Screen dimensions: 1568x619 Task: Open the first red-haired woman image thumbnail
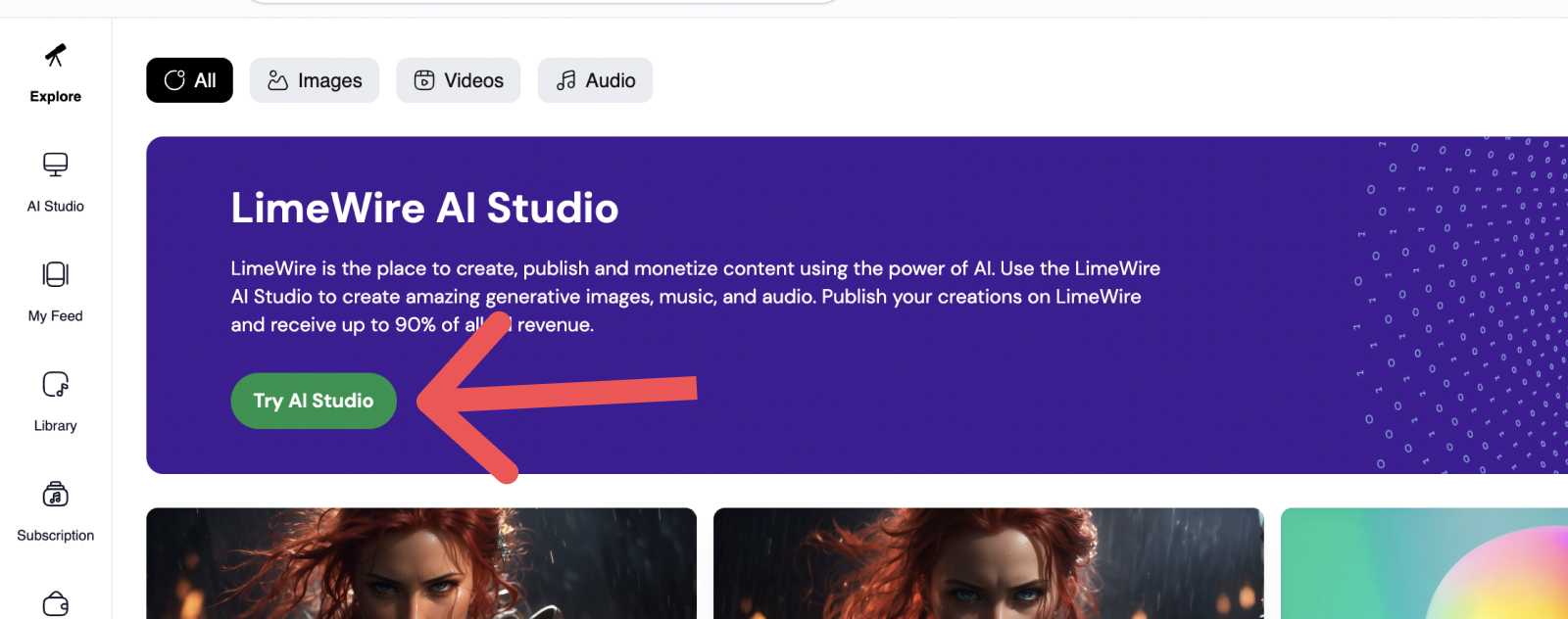[x=421, y=563]
